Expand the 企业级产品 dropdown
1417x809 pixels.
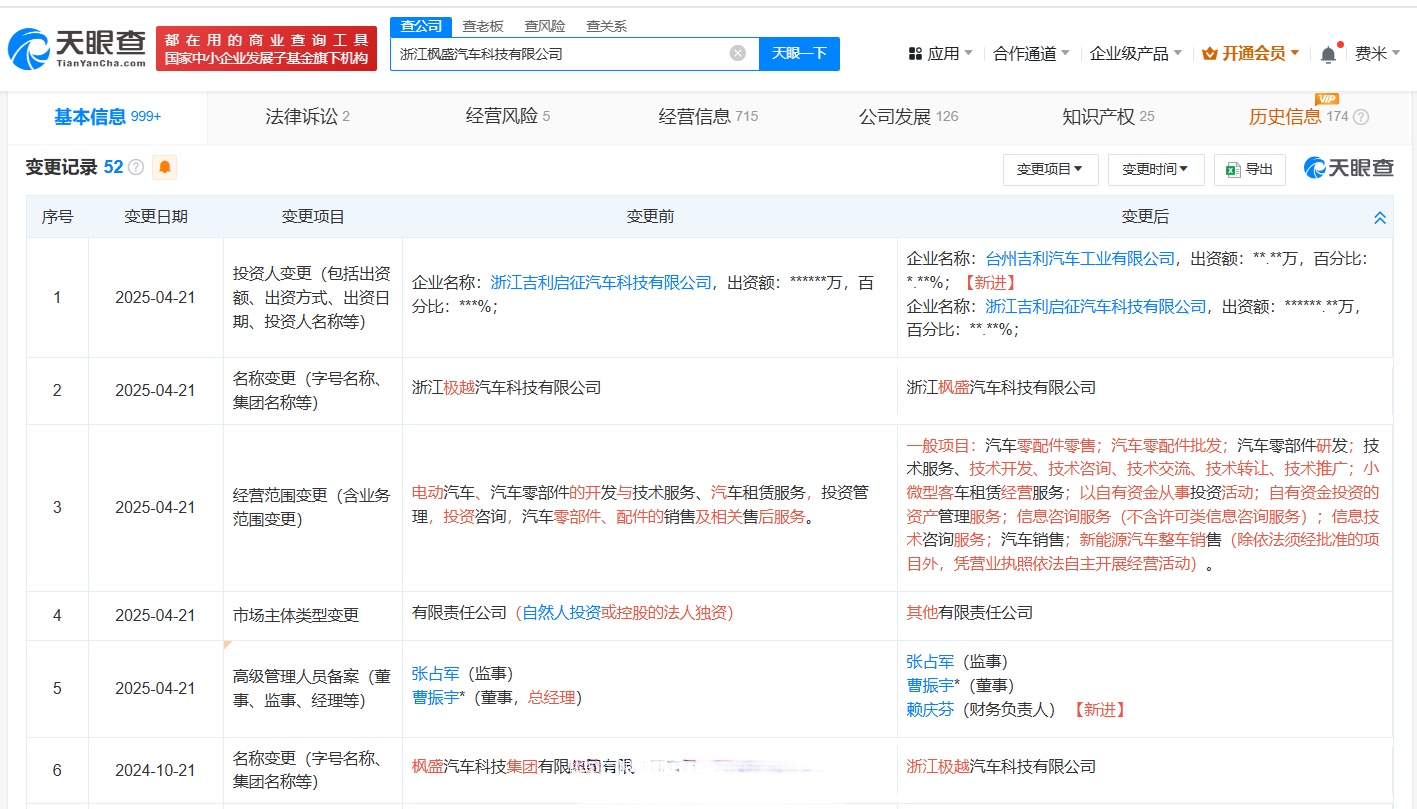click(1136, 53)
